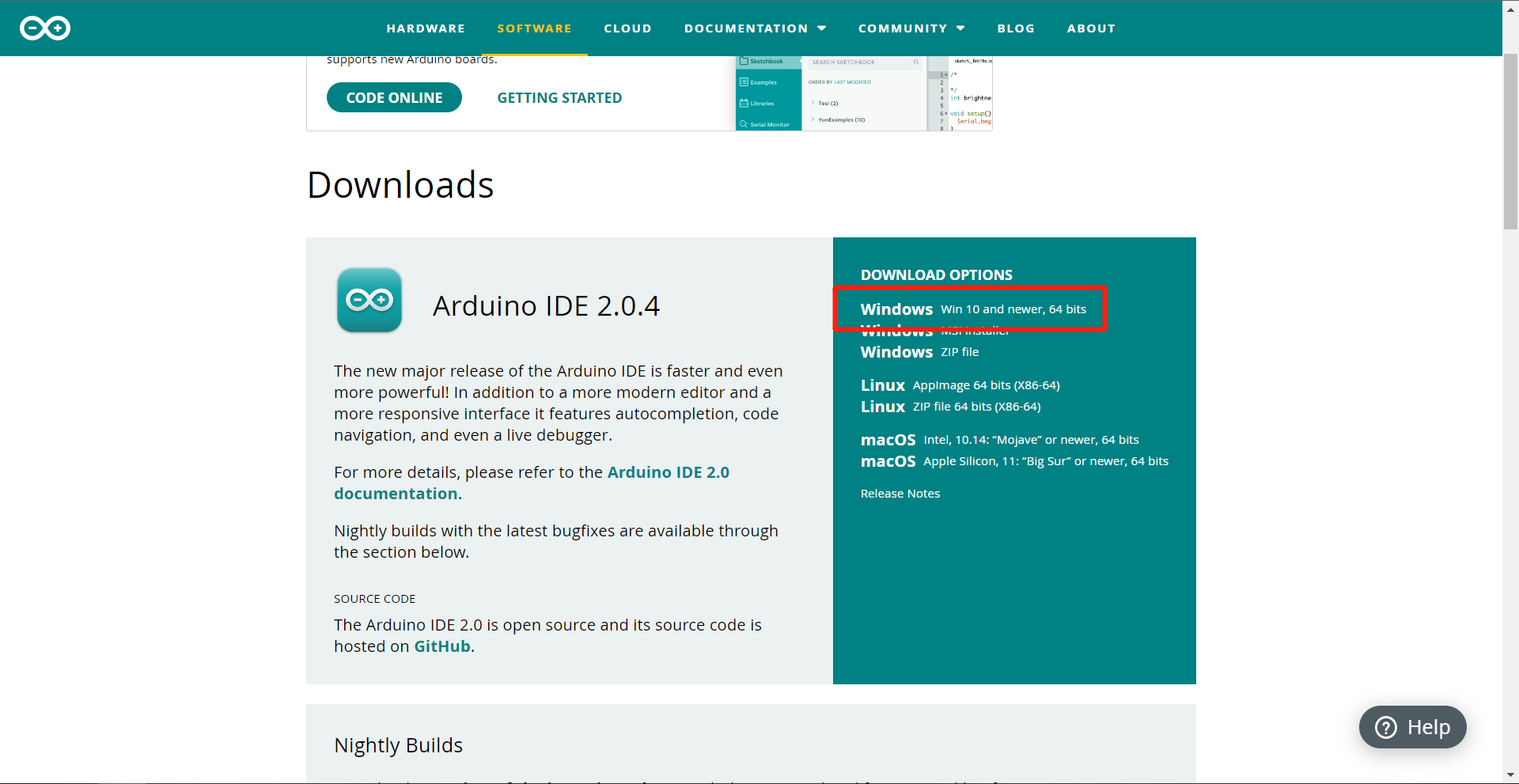The width and height of the screenshot is (1519, 784).
Task: Navigate to the BLOG page
Action: [1016, 28]
